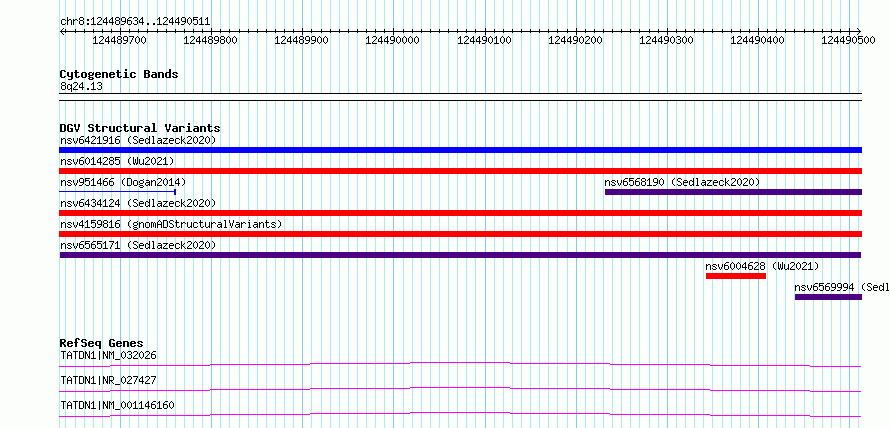Click ruler position 124490400
Viewport: 890px width, 428px height.
pos(758,40)
